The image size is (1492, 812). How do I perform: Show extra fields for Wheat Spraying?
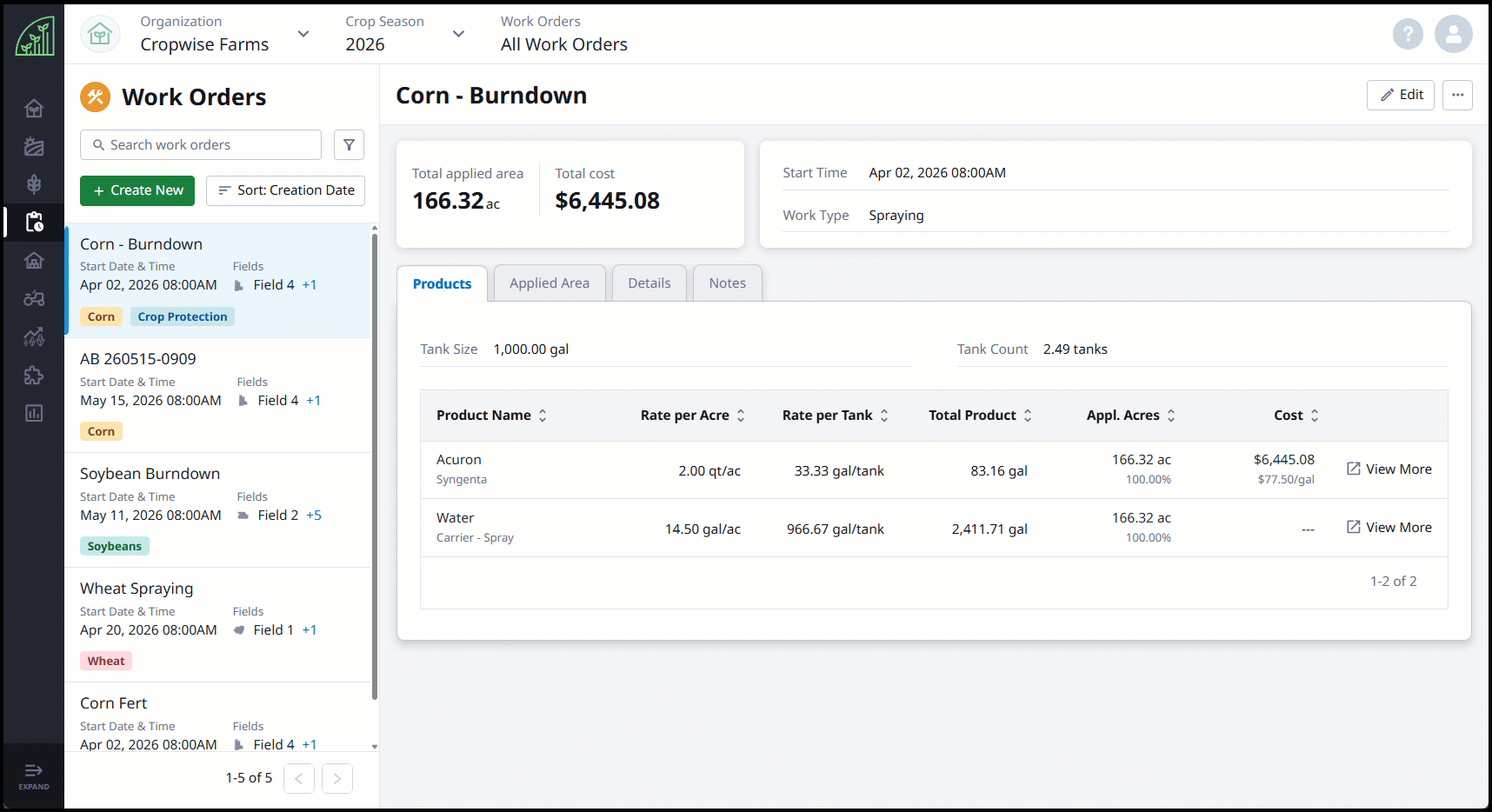pyautogui.click(x=310, y=630)
